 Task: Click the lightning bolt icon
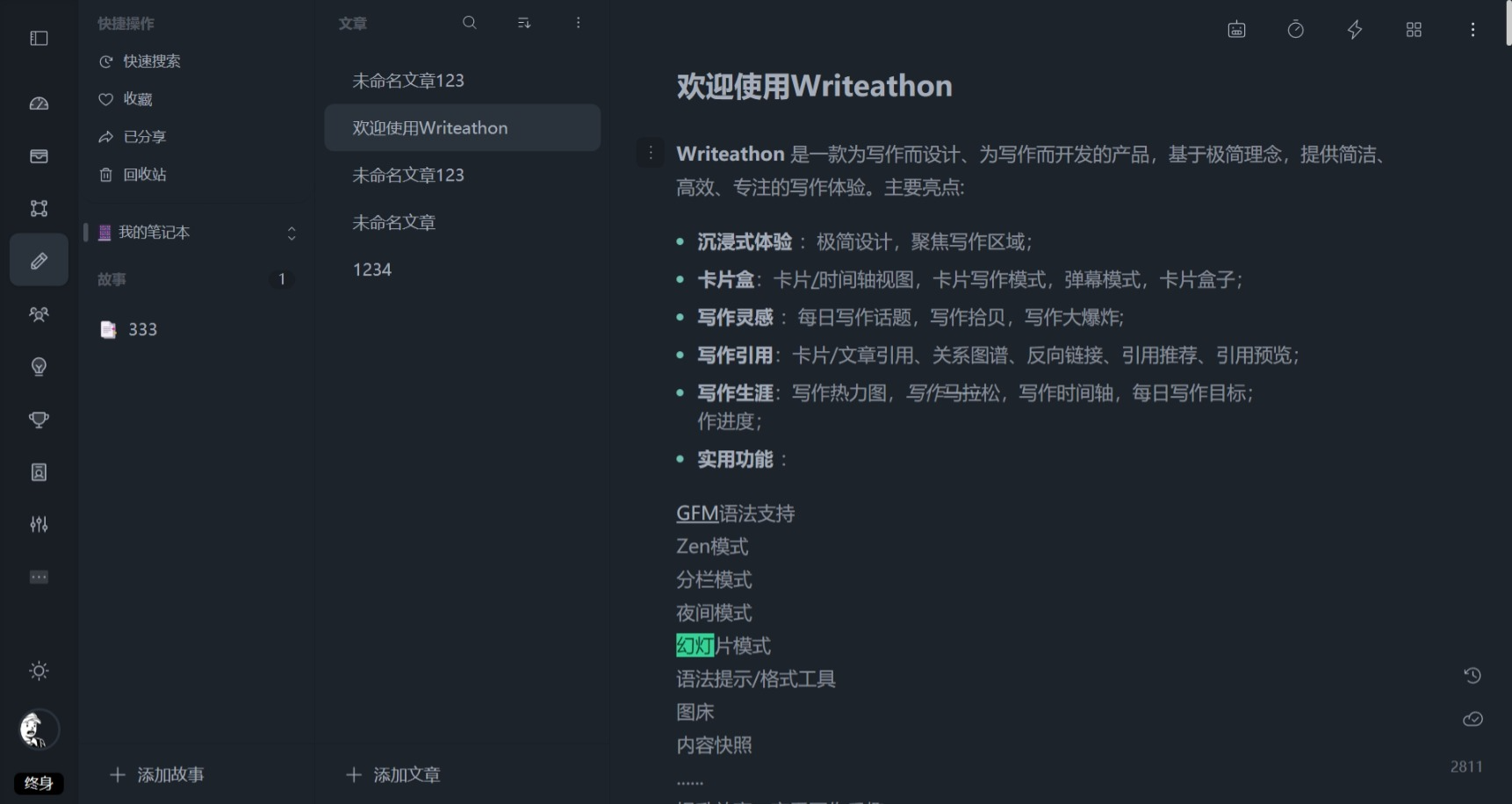[1355, 30]
